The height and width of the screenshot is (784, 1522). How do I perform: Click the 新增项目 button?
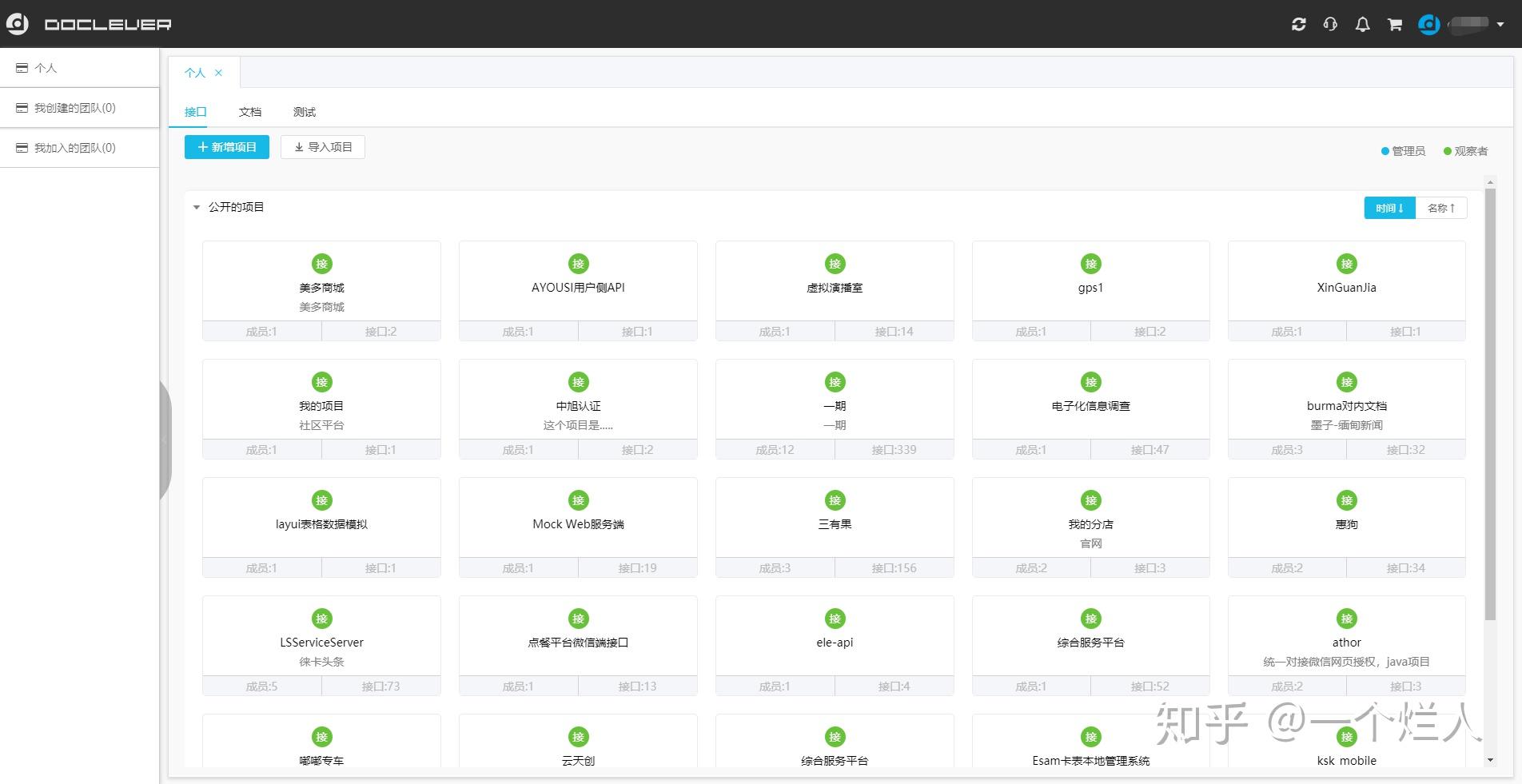tap(227, 147)
